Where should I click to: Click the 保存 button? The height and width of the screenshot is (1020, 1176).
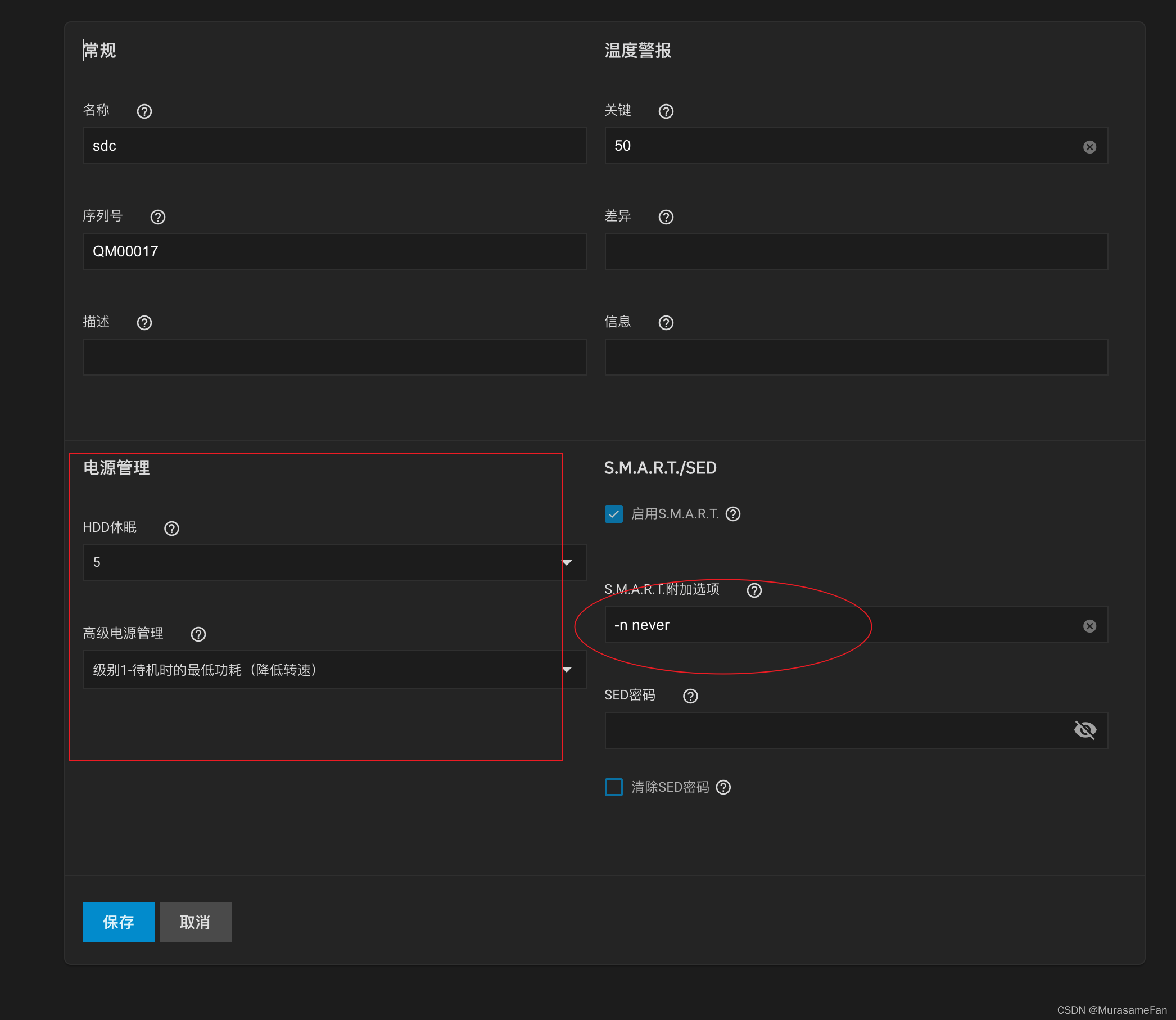[119, 922]
